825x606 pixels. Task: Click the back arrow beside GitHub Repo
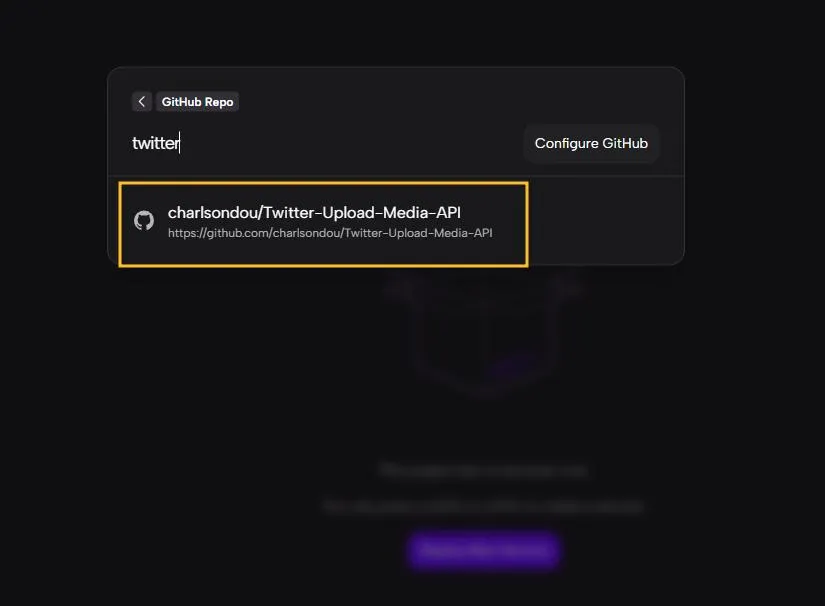(x=142, y=102)
